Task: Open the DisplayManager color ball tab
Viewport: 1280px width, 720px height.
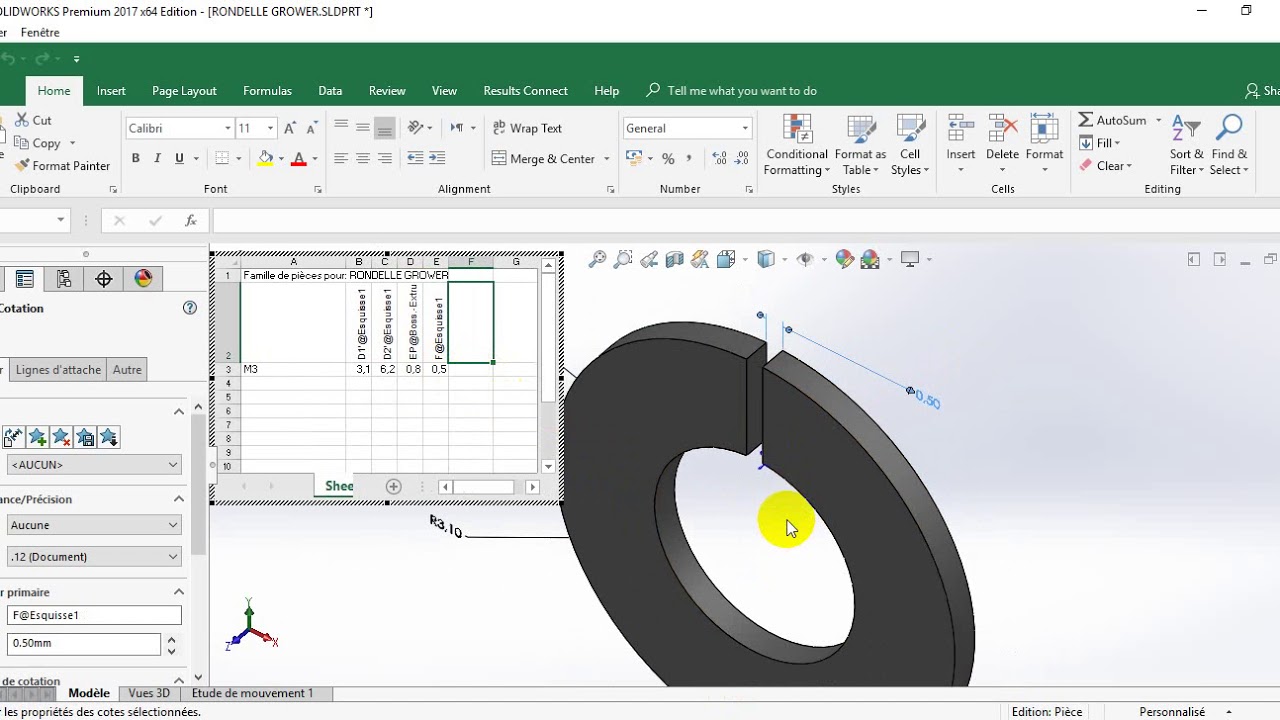Action: click(143, 279)
